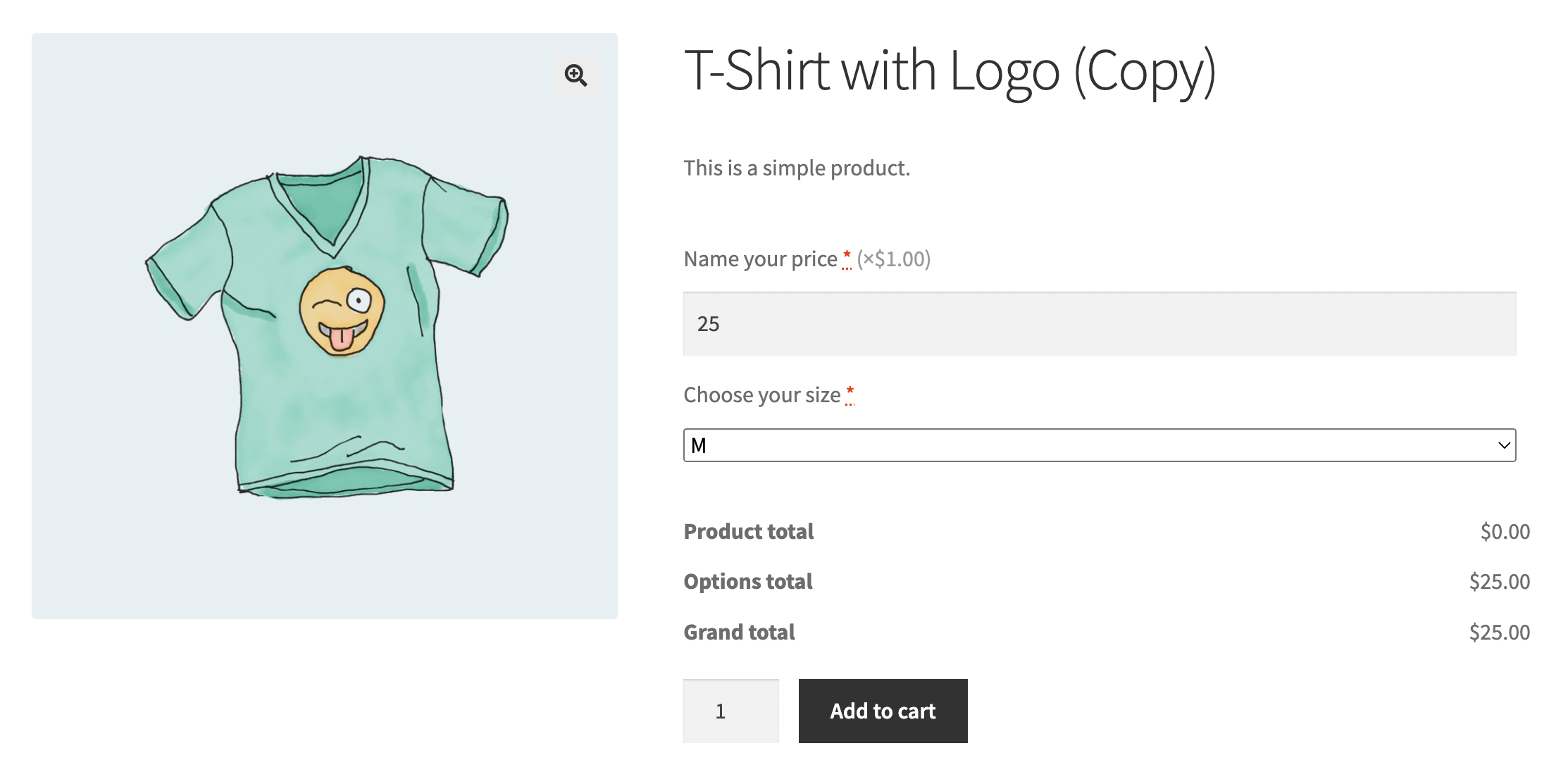The image size is (1568, 765).
Task: Click the 'This is a simple product.' description
Action: pos(797,168)
